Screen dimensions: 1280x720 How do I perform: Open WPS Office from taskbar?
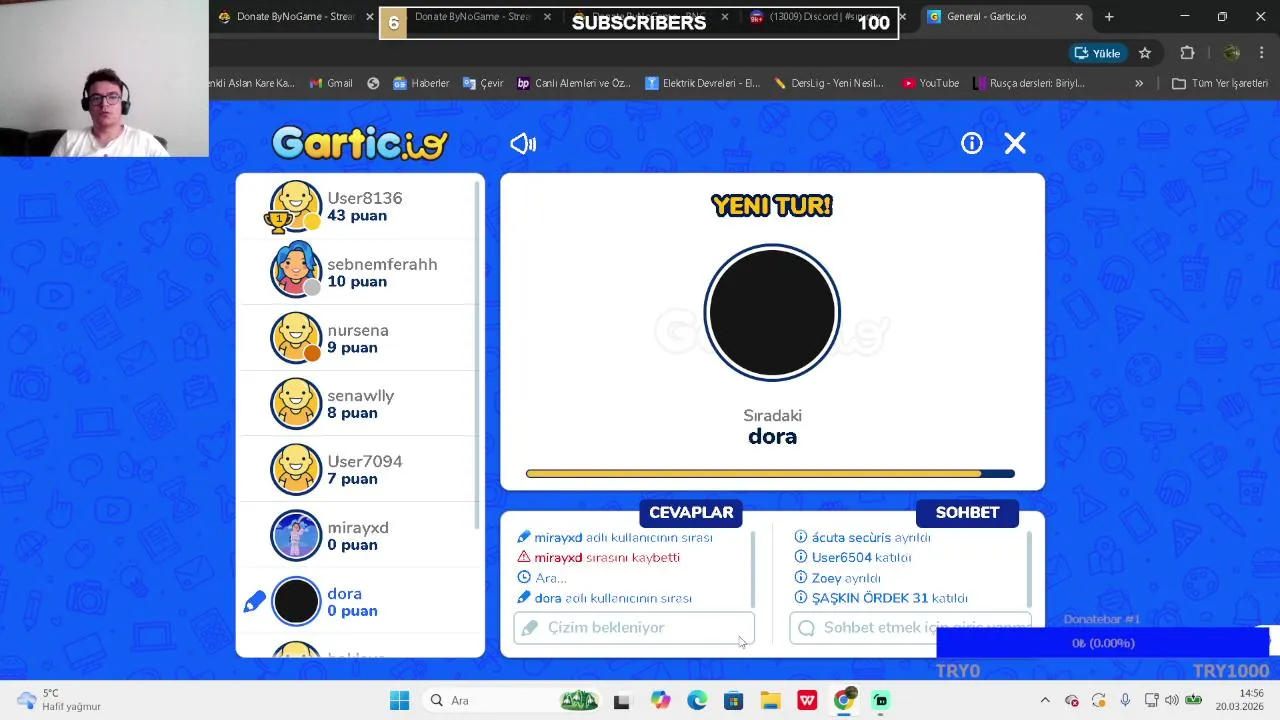click(807, 700)
